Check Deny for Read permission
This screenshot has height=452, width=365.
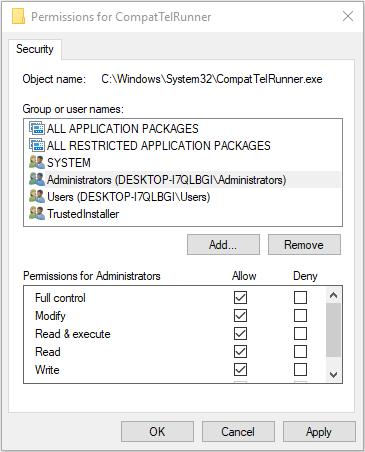(300, 351)
